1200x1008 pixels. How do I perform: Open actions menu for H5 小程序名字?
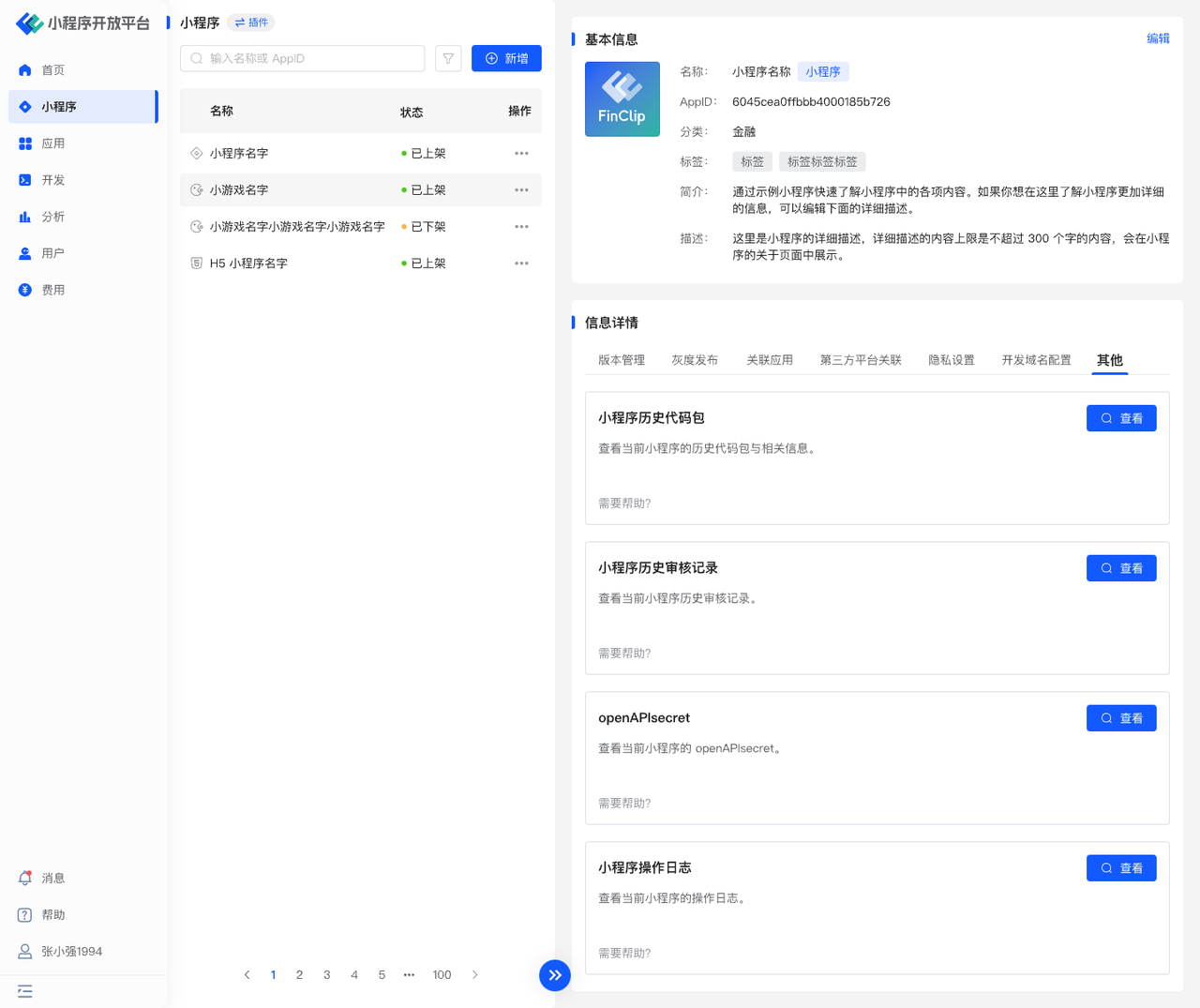click(x=521, y=263)
